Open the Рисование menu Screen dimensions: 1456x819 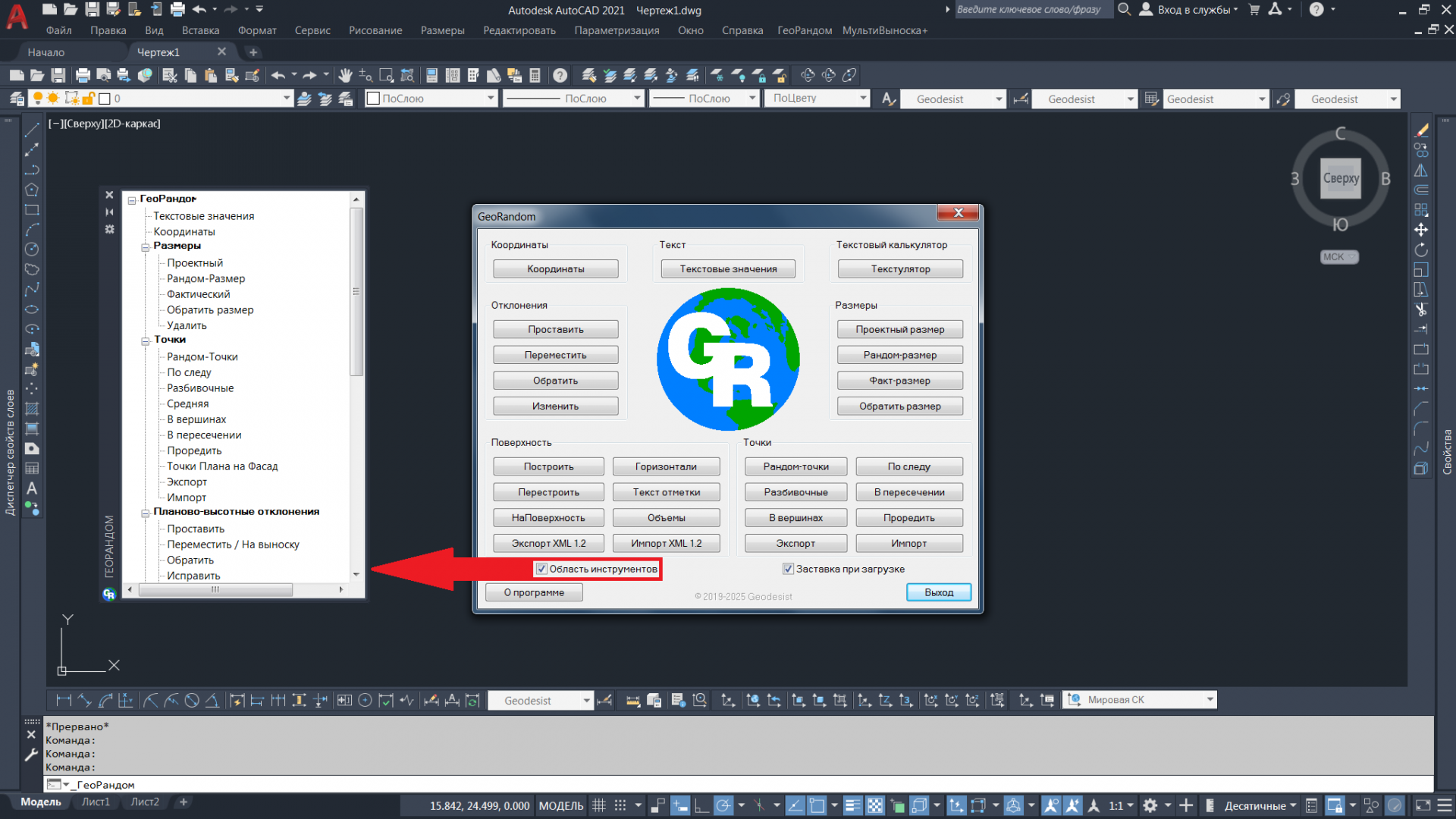point(375,30)
